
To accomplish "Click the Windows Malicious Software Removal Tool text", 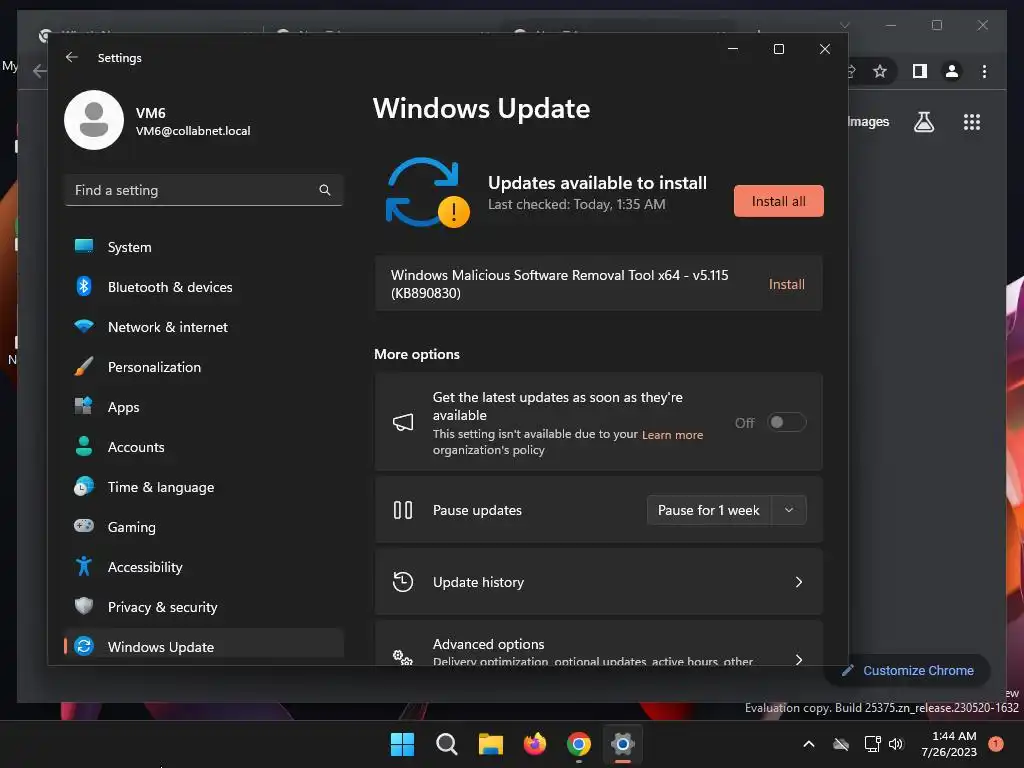I will click(559, 284).
